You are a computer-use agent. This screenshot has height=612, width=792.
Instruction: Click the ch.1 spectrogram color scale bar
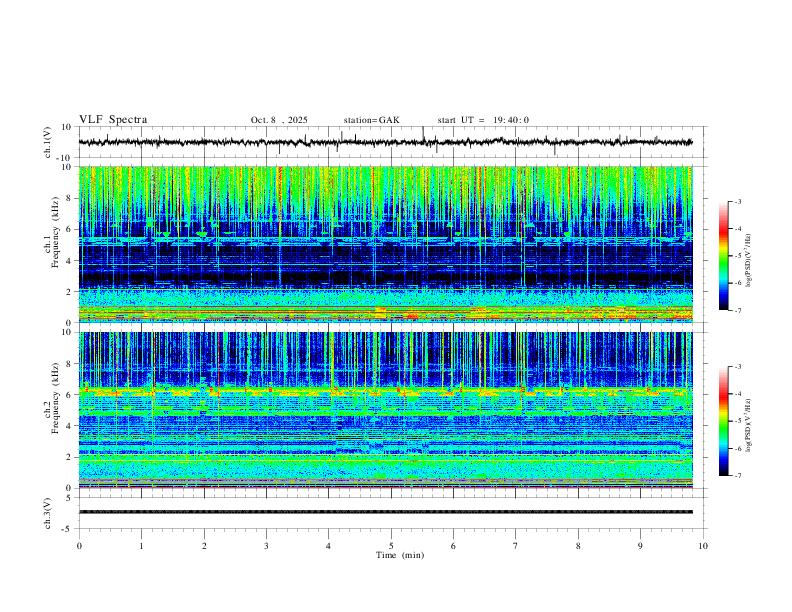[x=724, y=256]
